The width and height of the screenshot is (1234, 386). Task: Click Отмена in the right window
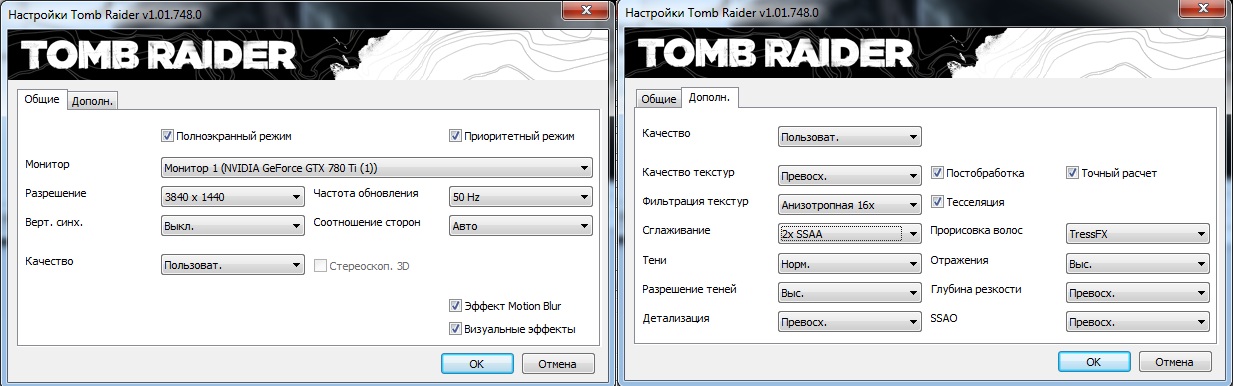tap(1175, 361)
